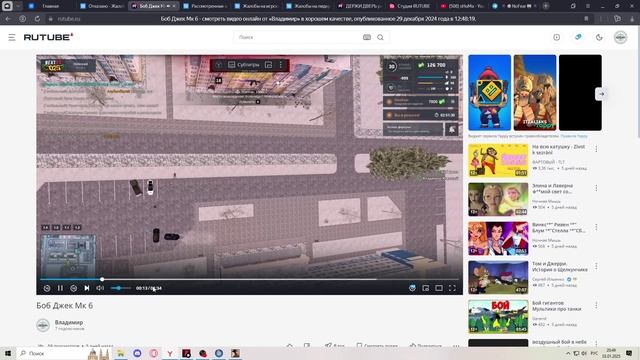The width and height of the screenshot is (640, 360).
Task: Open the Винкс video thumbnail
Action: point(498,238)
